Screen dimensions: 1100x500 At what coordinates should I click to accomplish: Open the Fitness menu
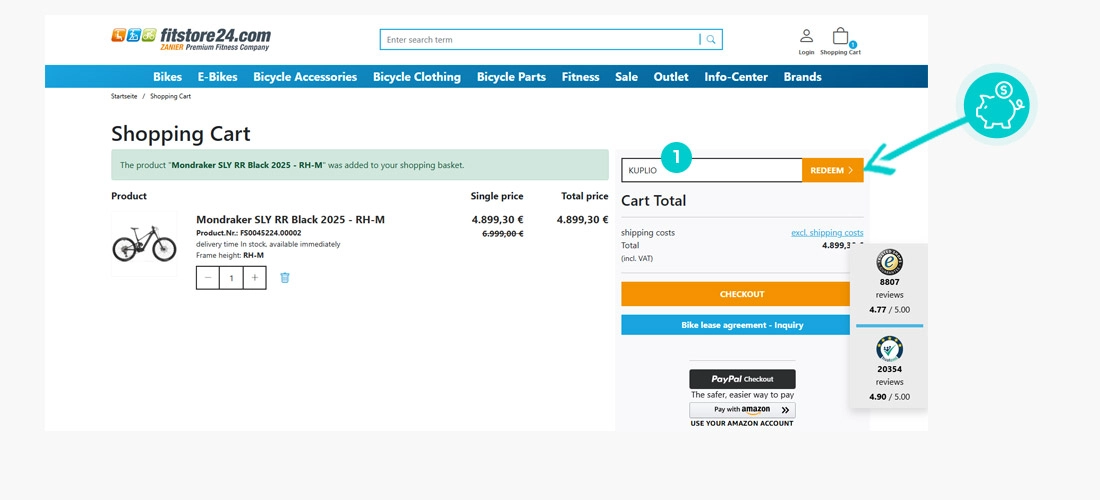581,76
